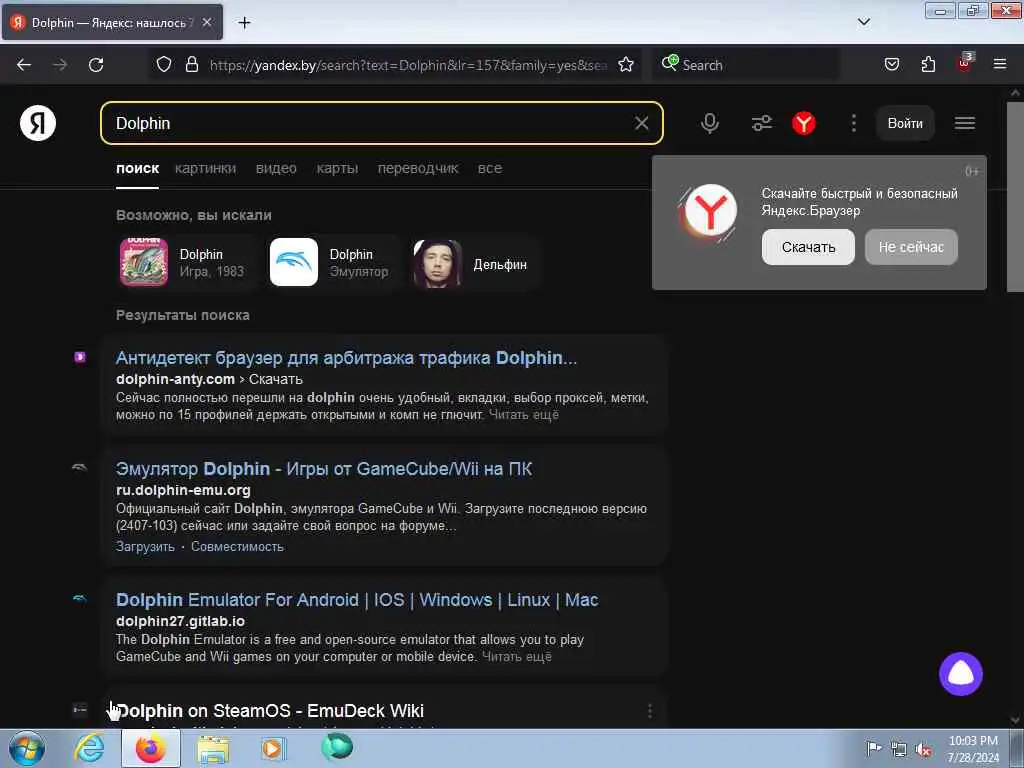The height and width of the screenshot is (768, 1024).
Task: Click the tracking protection shield icon
Action: pyautogui.click(x=164, y=65)
